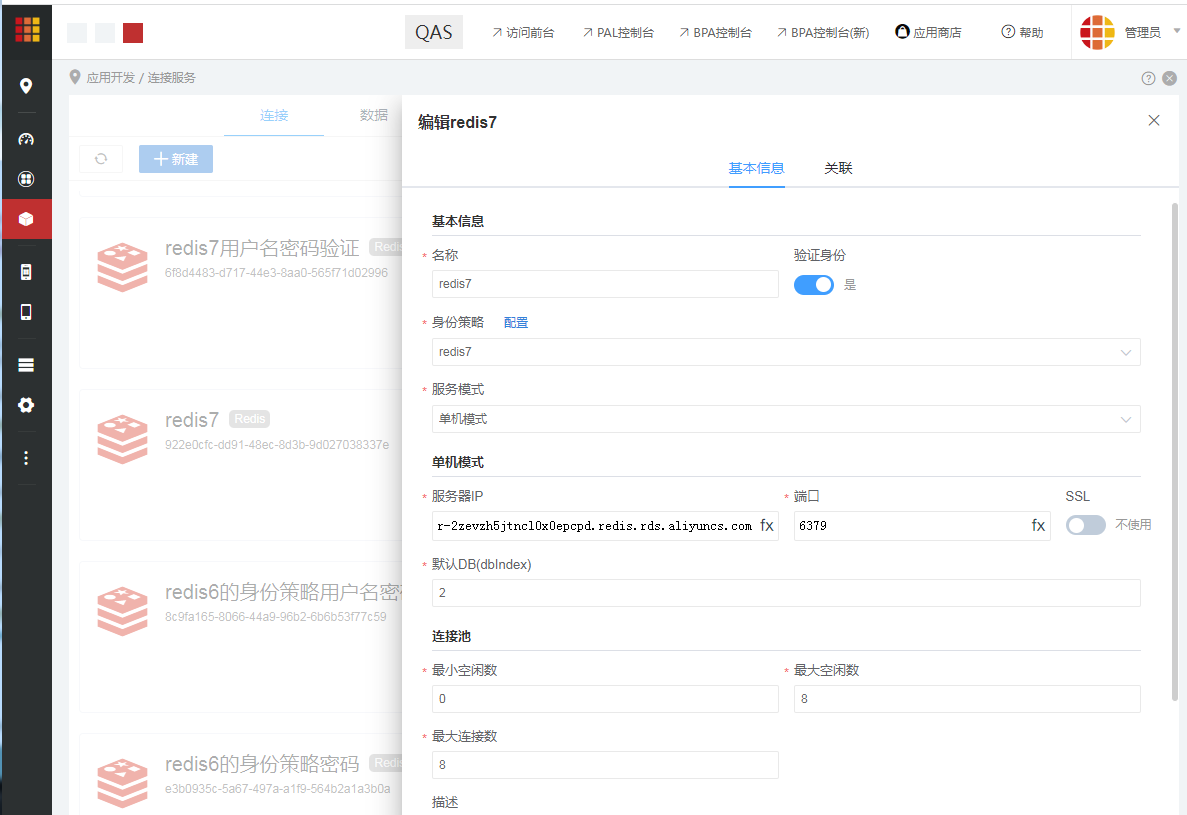
Task: Open the mobile device sidebar icon with screen lines
Action: pos(26,272)
